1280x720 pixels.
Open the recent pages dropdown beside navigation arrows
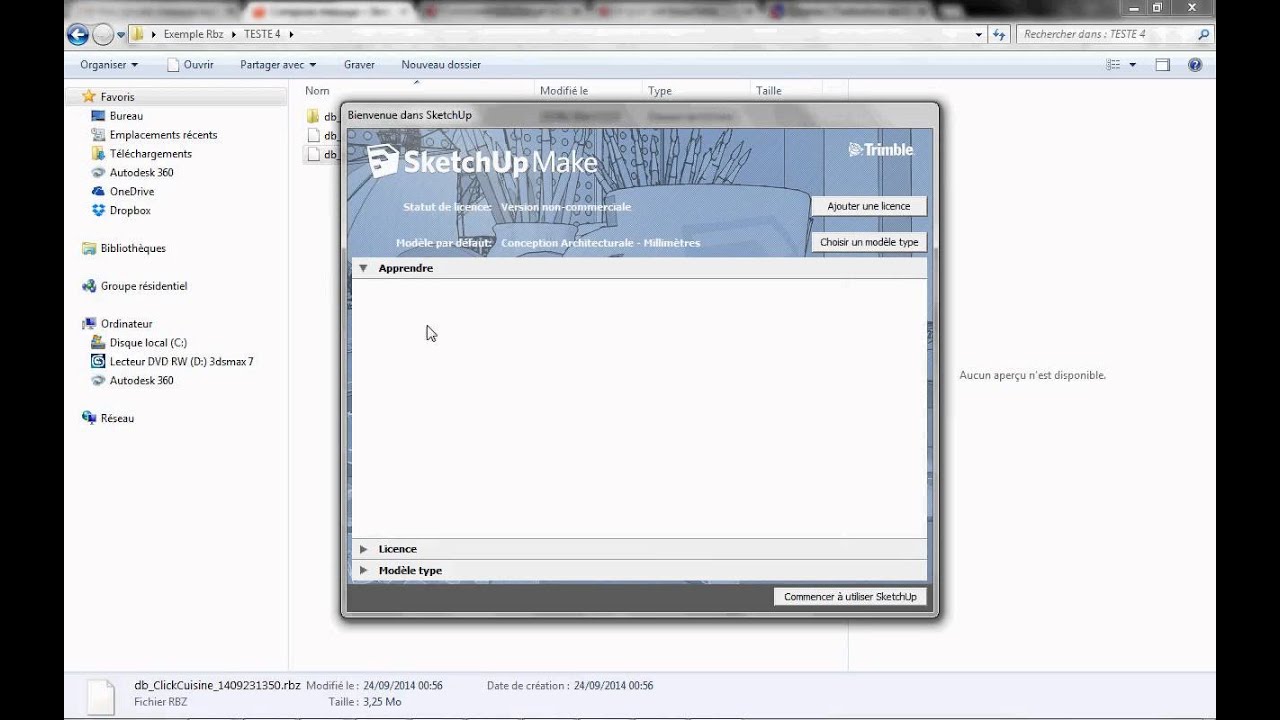tap(121, 35)
